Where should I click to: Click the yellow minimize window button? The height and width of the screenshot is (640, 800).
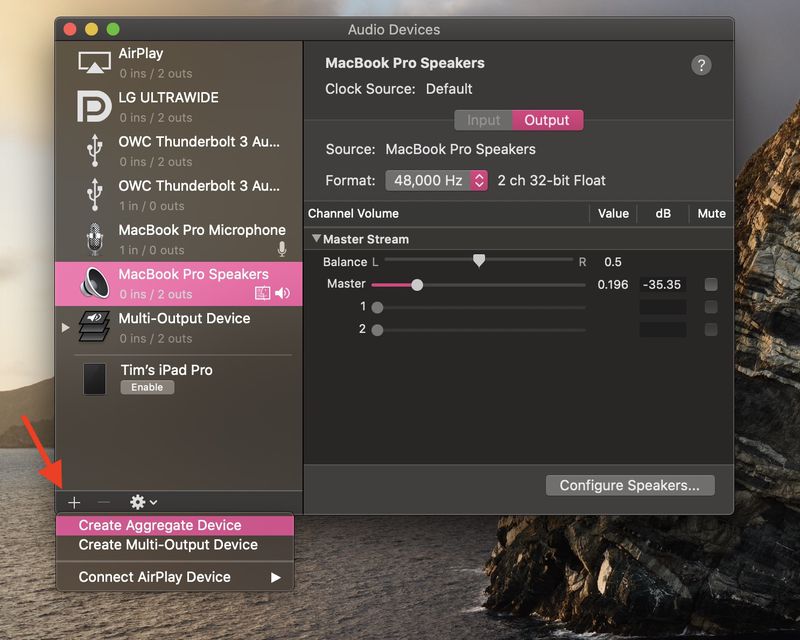coord(91,29)
